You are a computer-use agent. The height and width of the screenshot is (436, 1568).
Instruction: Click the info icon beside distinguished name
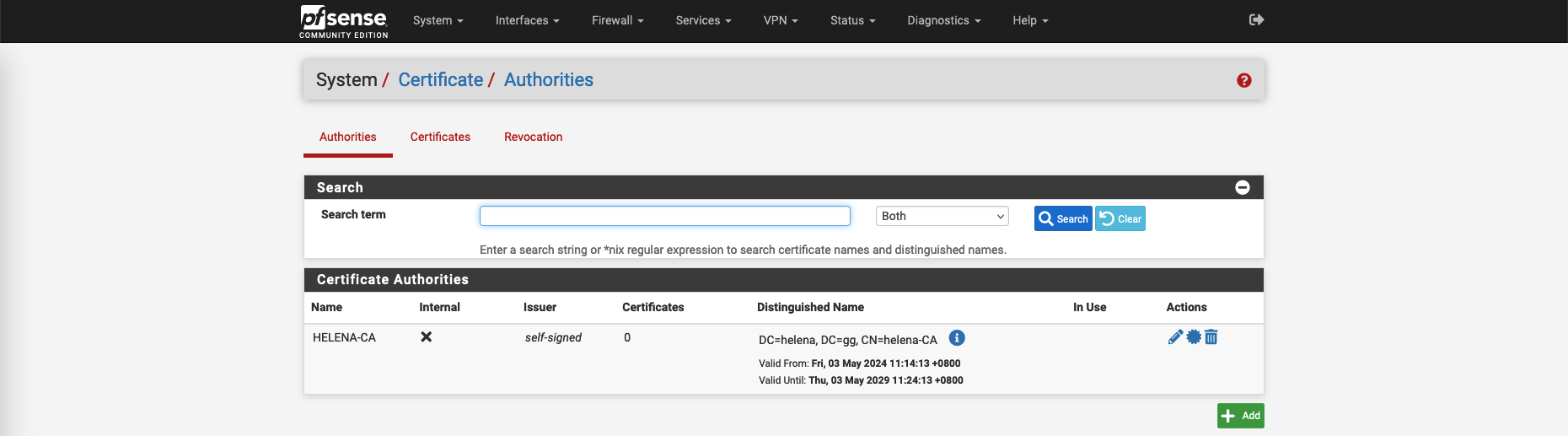[957, 338]
